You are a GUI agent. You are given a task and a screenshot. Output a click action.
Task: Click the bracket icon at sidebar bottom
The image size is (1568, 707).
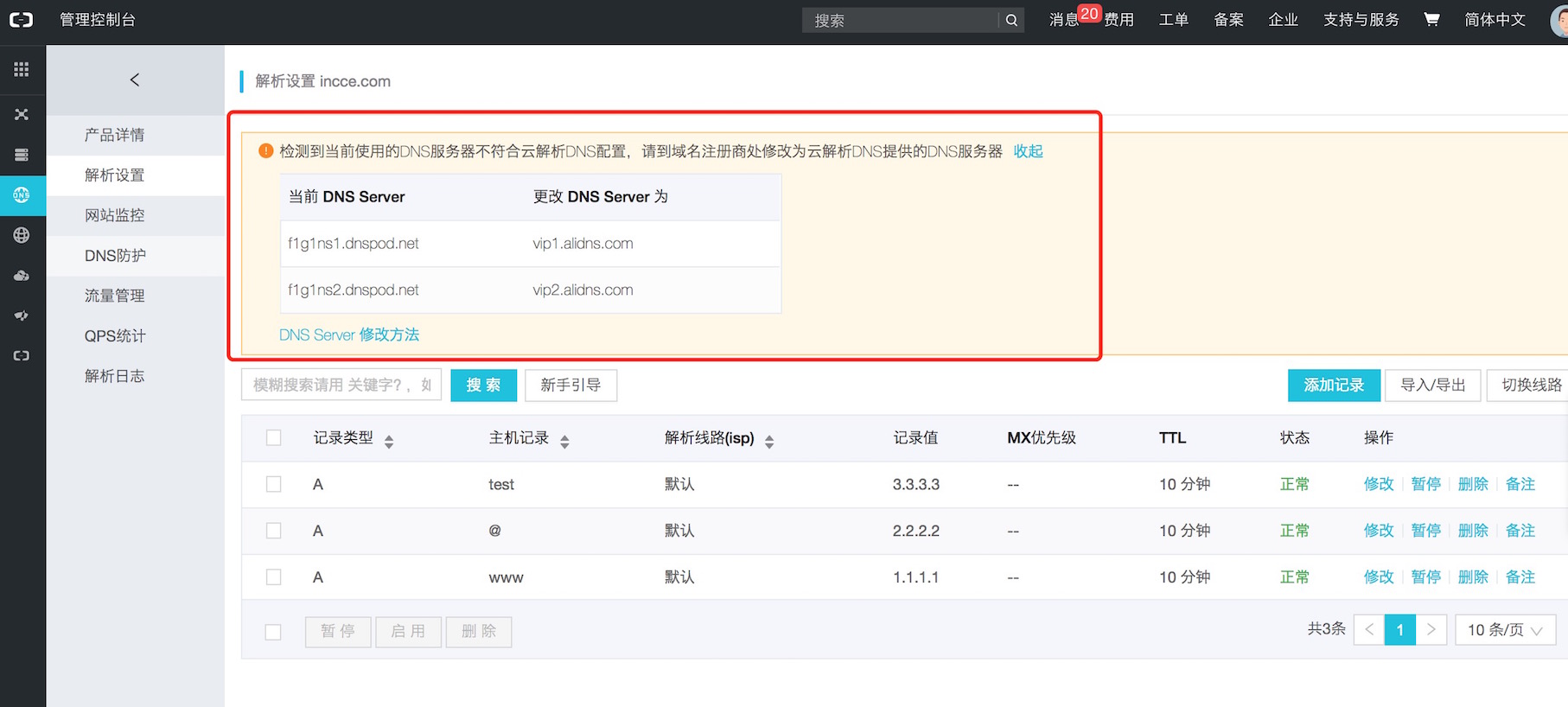coord(22,355)
